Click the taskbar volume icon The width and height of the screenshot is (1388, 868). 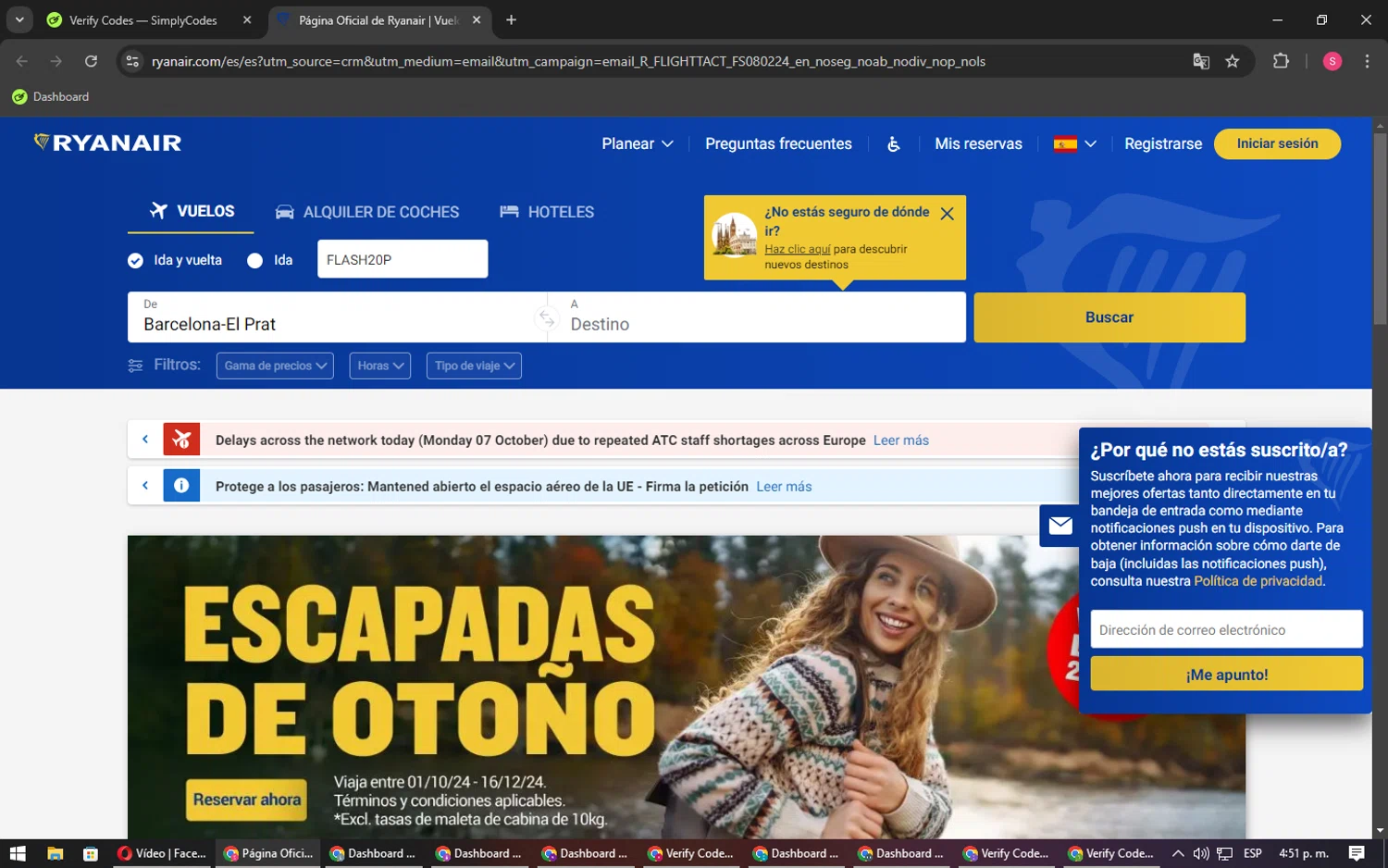[1201, 853]
